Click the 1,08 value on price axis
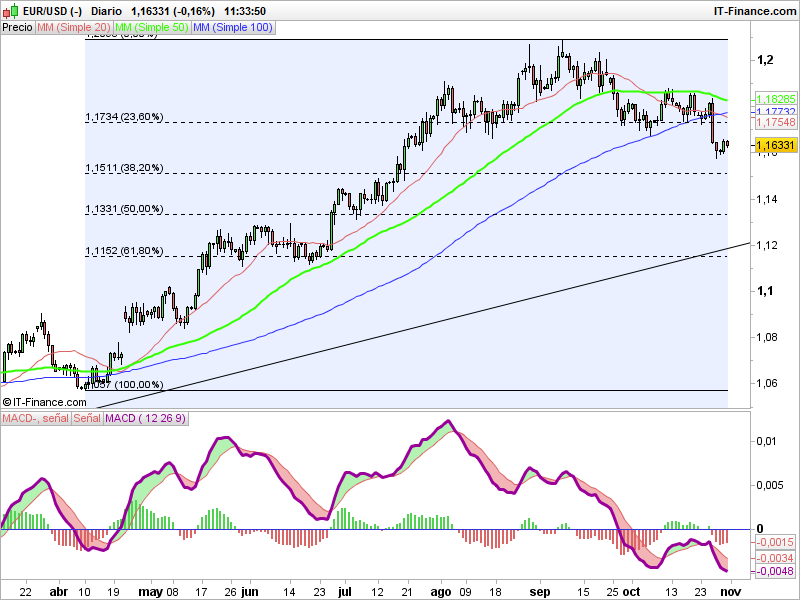 coord(767,337)
